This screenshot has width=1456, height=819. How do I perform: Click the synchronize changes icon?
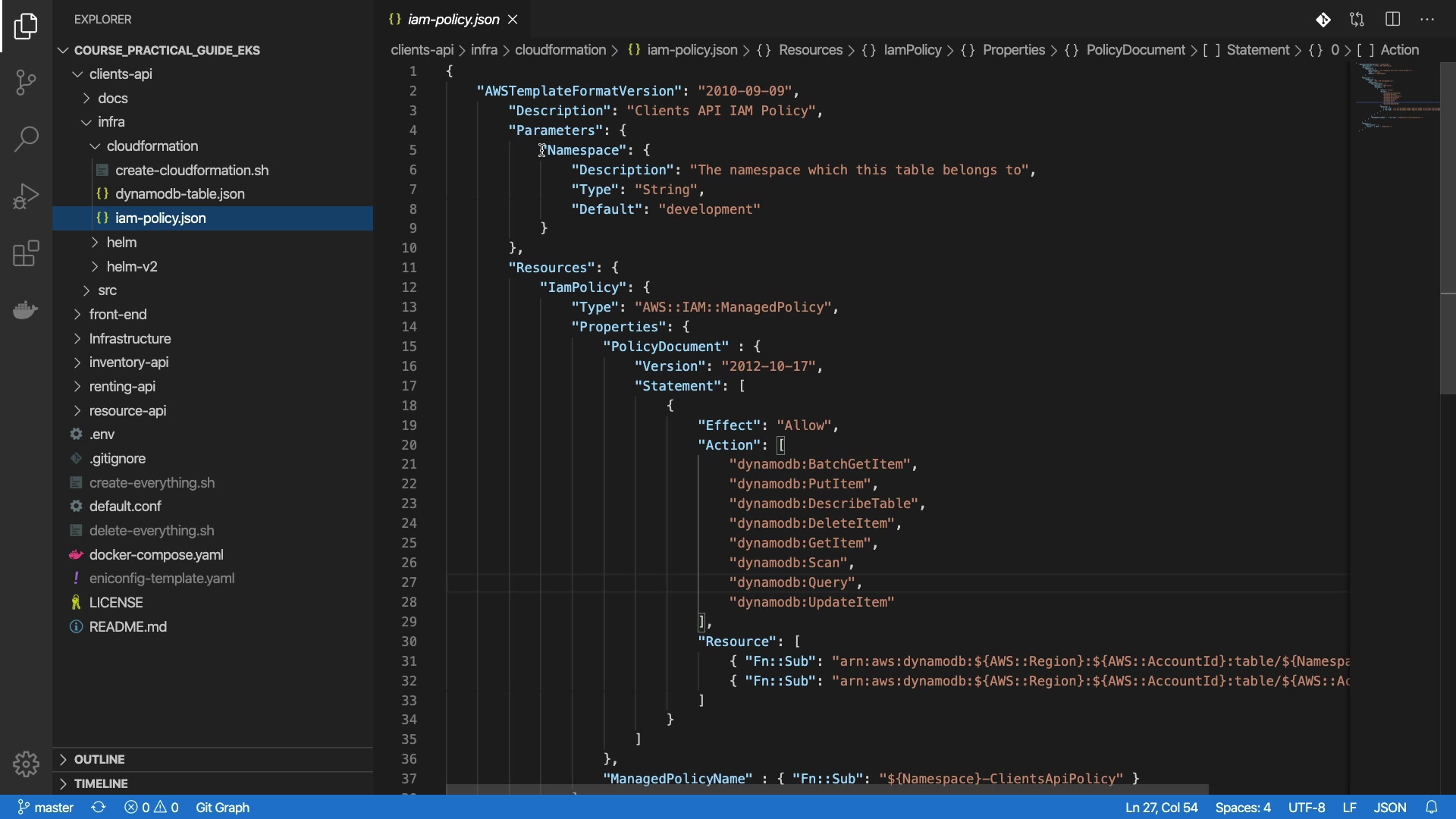click(x=99, y=808)
